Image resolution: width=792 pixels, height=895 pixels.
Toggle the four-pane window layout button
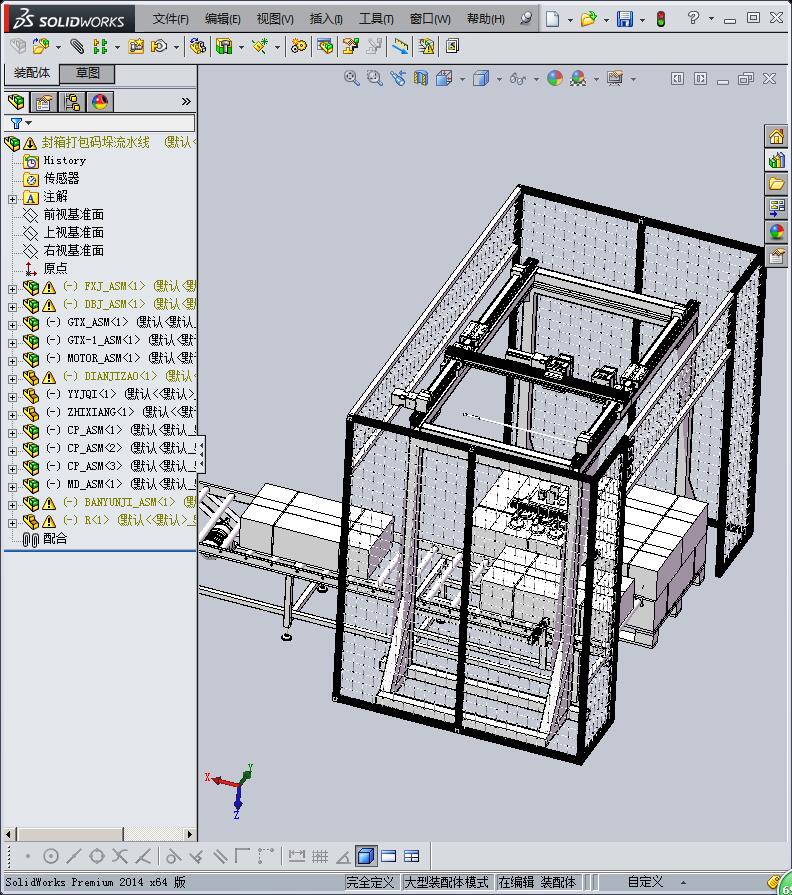coord(411,856)
